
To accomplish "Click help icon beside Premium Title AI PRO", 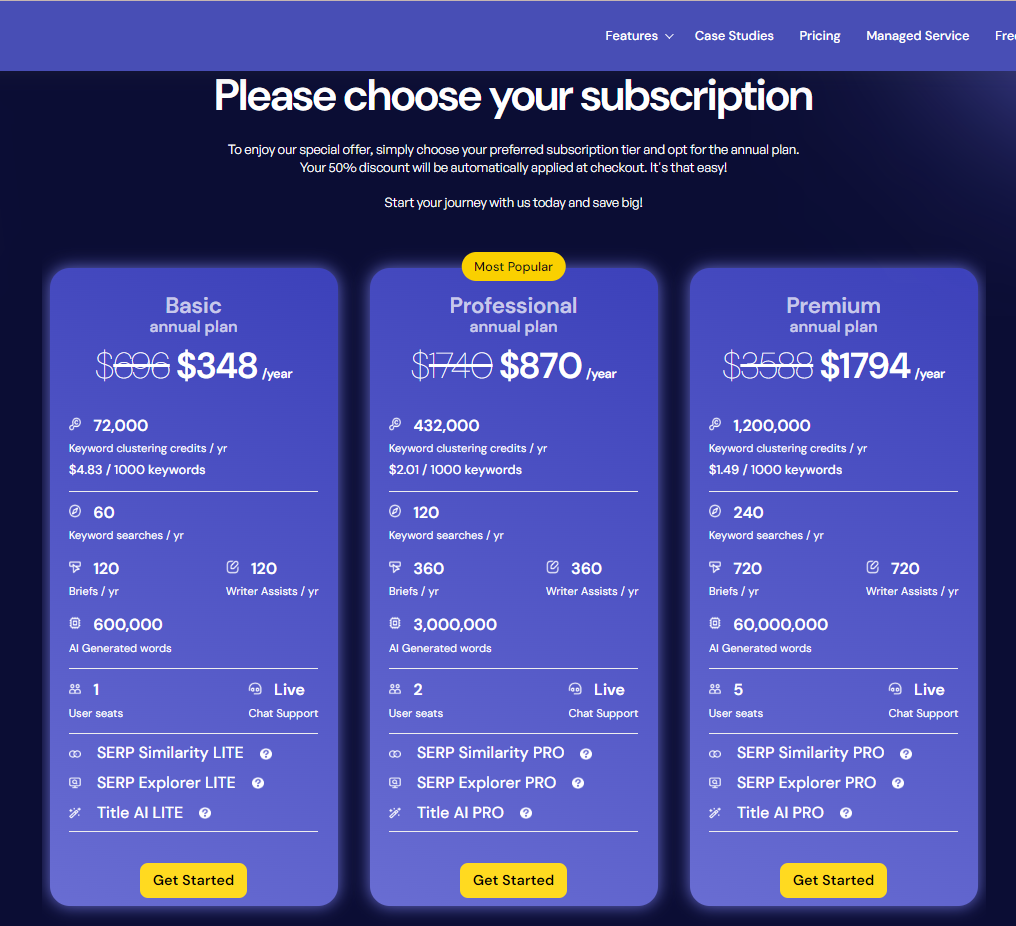I will point(846,814).
